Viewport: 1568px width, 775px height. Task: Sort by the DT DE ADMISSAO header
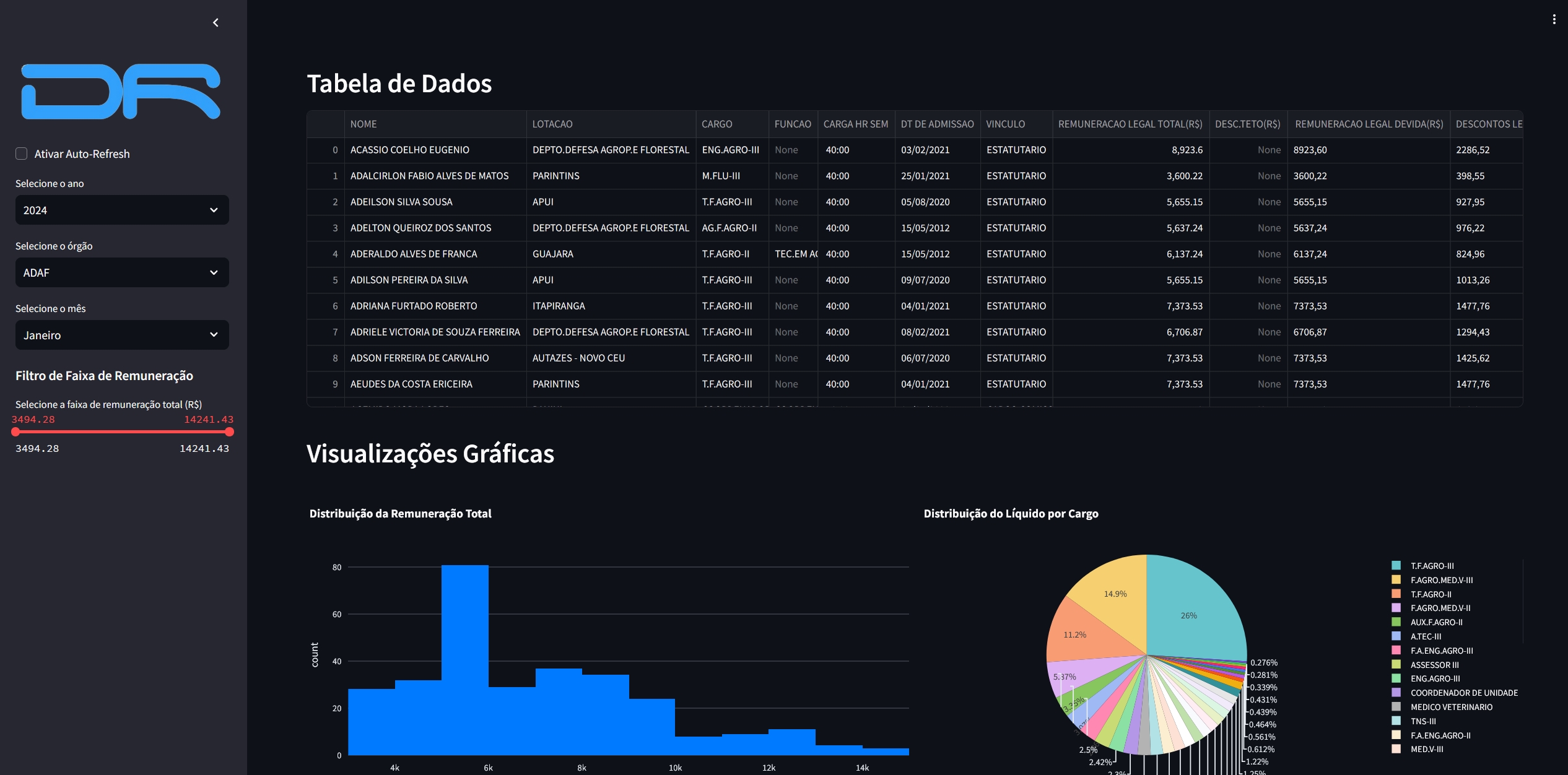coord(938,124)
